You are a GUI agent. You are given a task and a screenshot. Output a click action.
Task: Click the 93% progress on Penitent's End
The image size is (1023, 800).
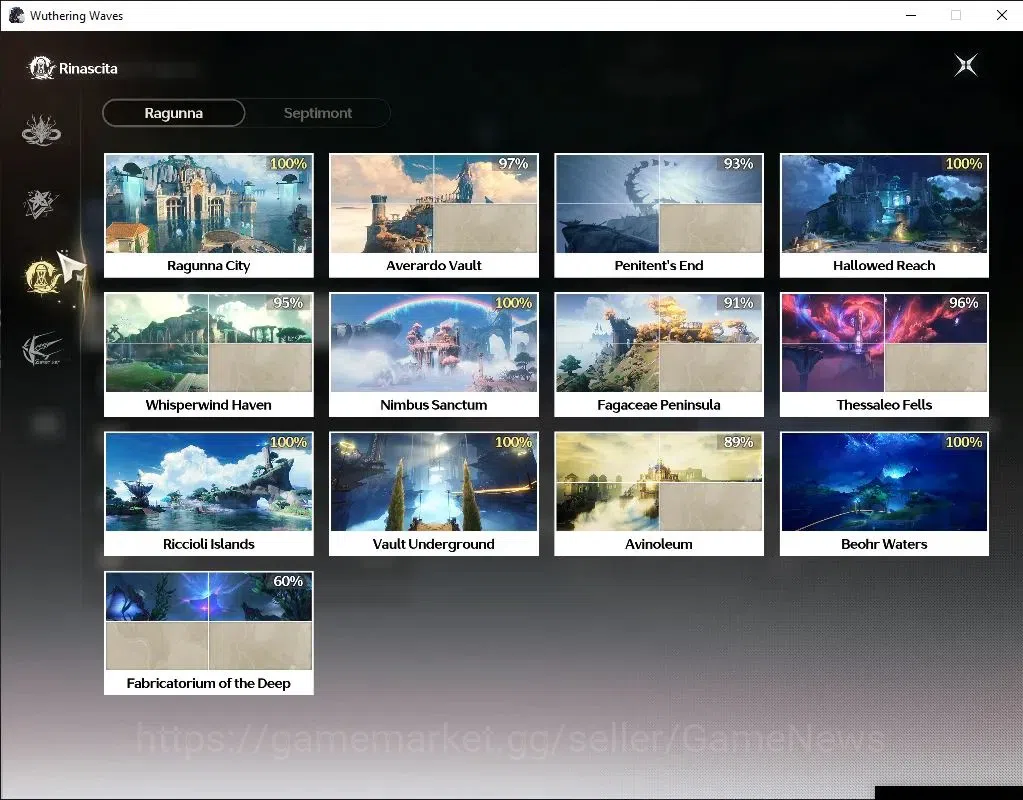click(738, 164)
